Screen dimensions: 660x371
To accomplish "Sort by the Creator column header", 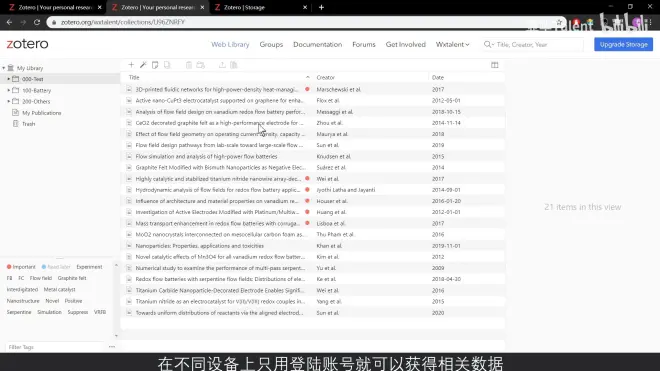I will [x=325, y=77].
